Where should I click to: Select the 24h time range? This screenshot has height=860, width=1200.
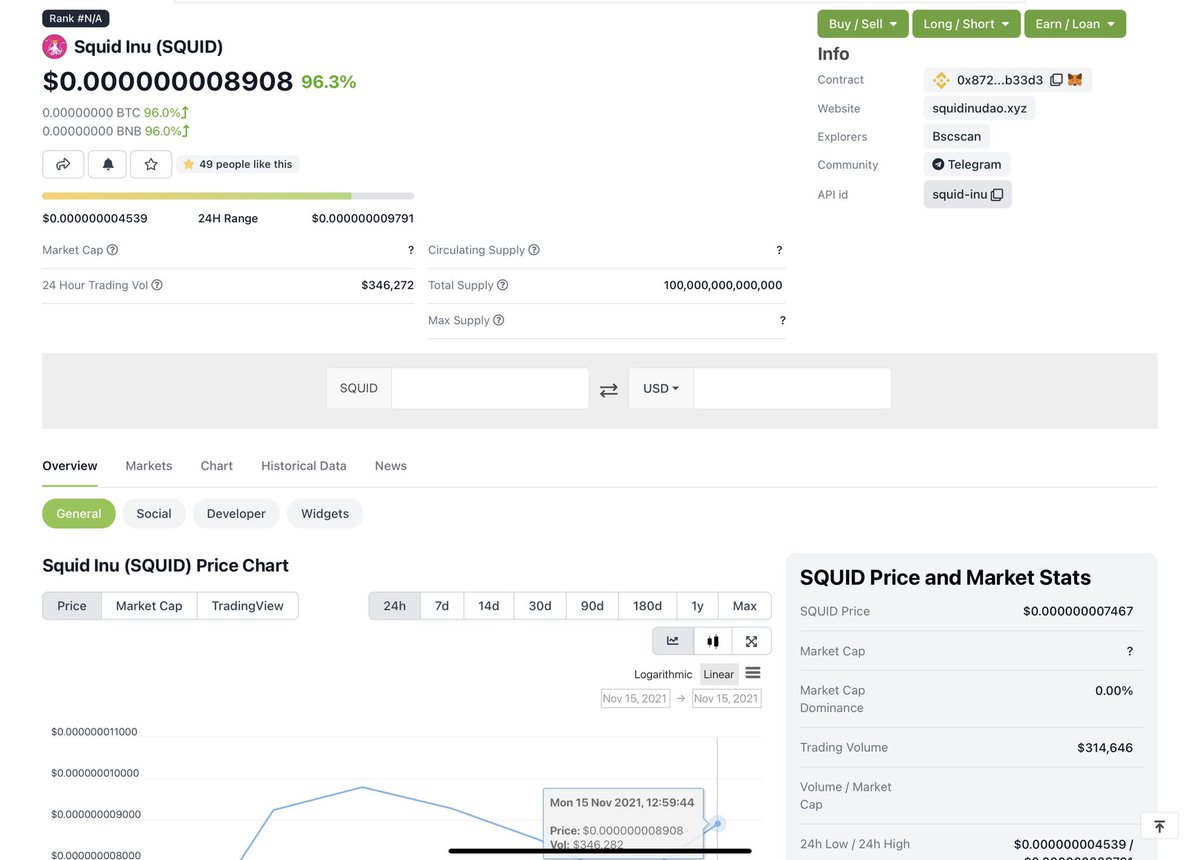[395, 606]
